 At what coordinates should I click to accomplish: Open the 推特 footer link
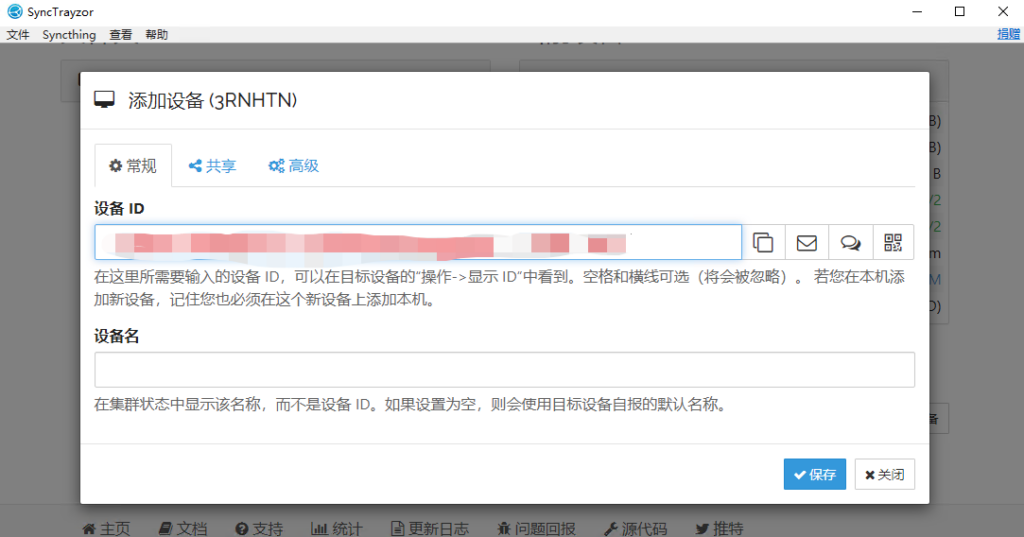tap(720, 529)
